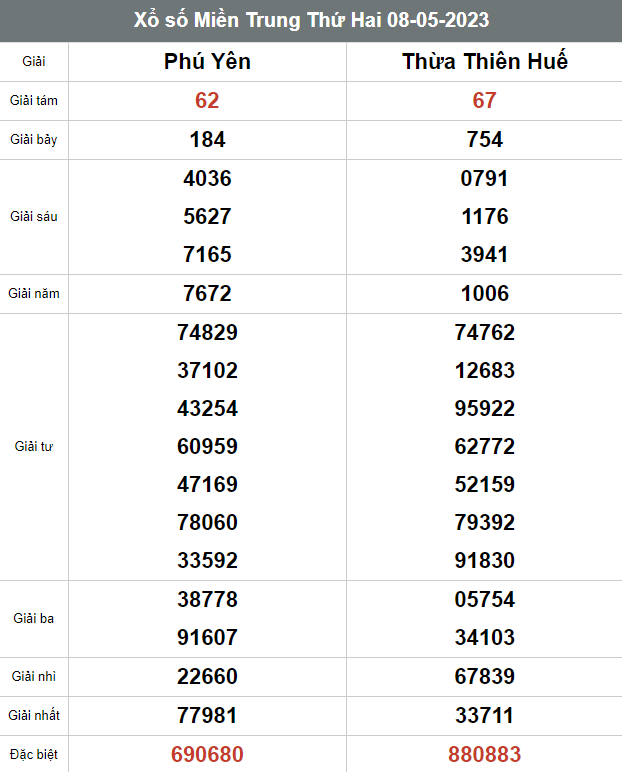Click the Giải năm row label
This screenshot has height=772, width=622.
pos(34,294)
